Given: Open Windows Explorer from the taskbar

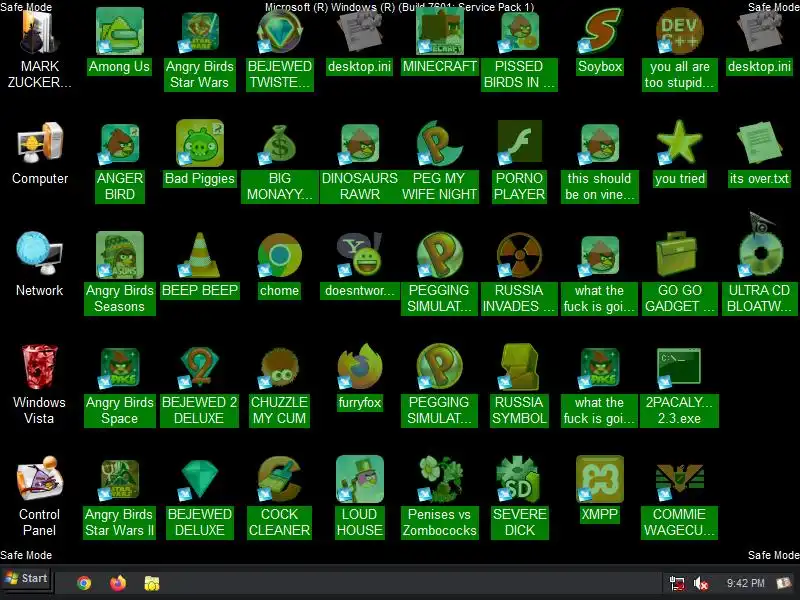Looking at the screenshot, I should 152,583.
